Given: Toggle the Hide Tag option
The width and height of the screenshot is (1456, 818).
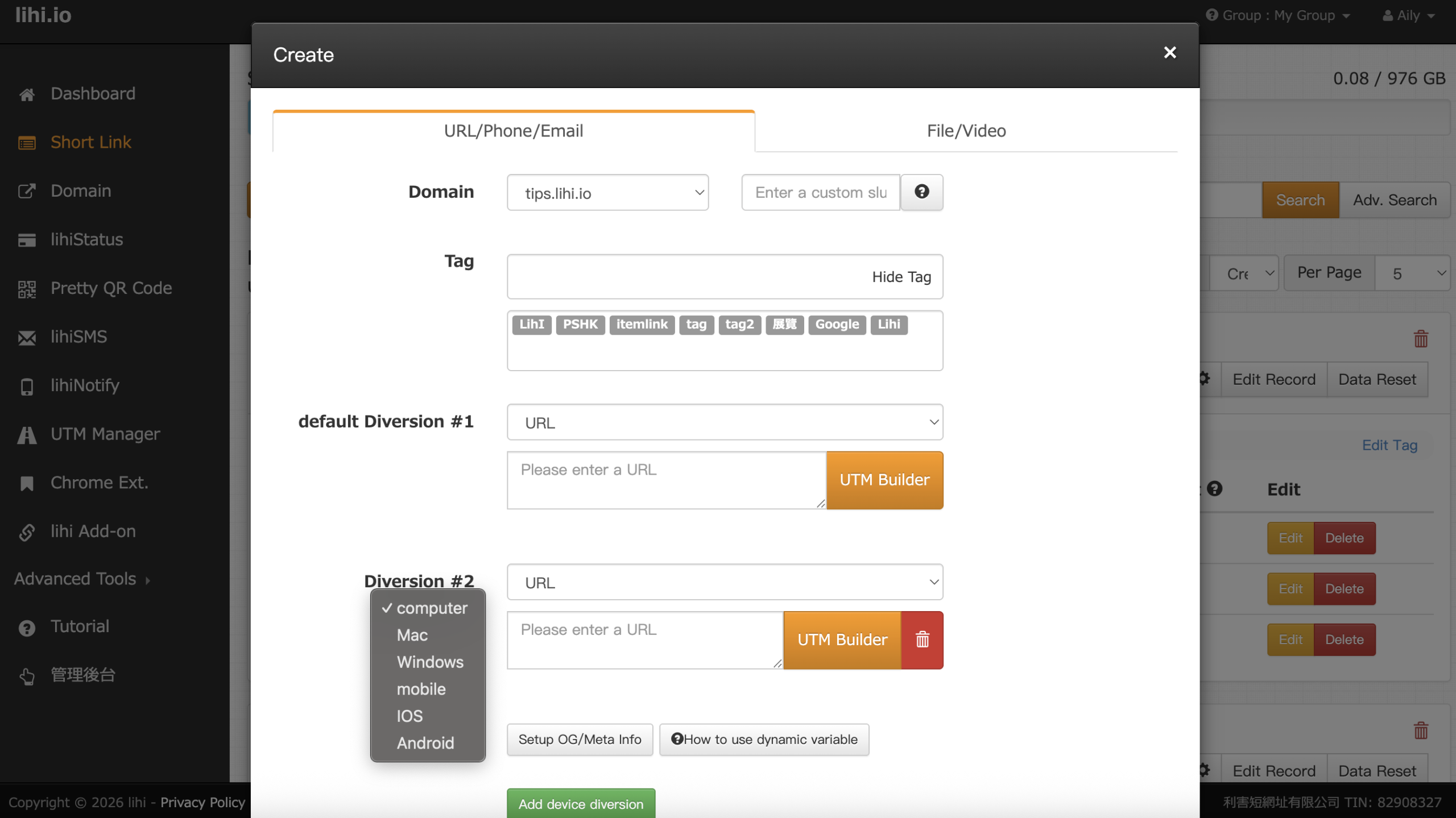Looking at the screenshot, I should click(901, 277).
